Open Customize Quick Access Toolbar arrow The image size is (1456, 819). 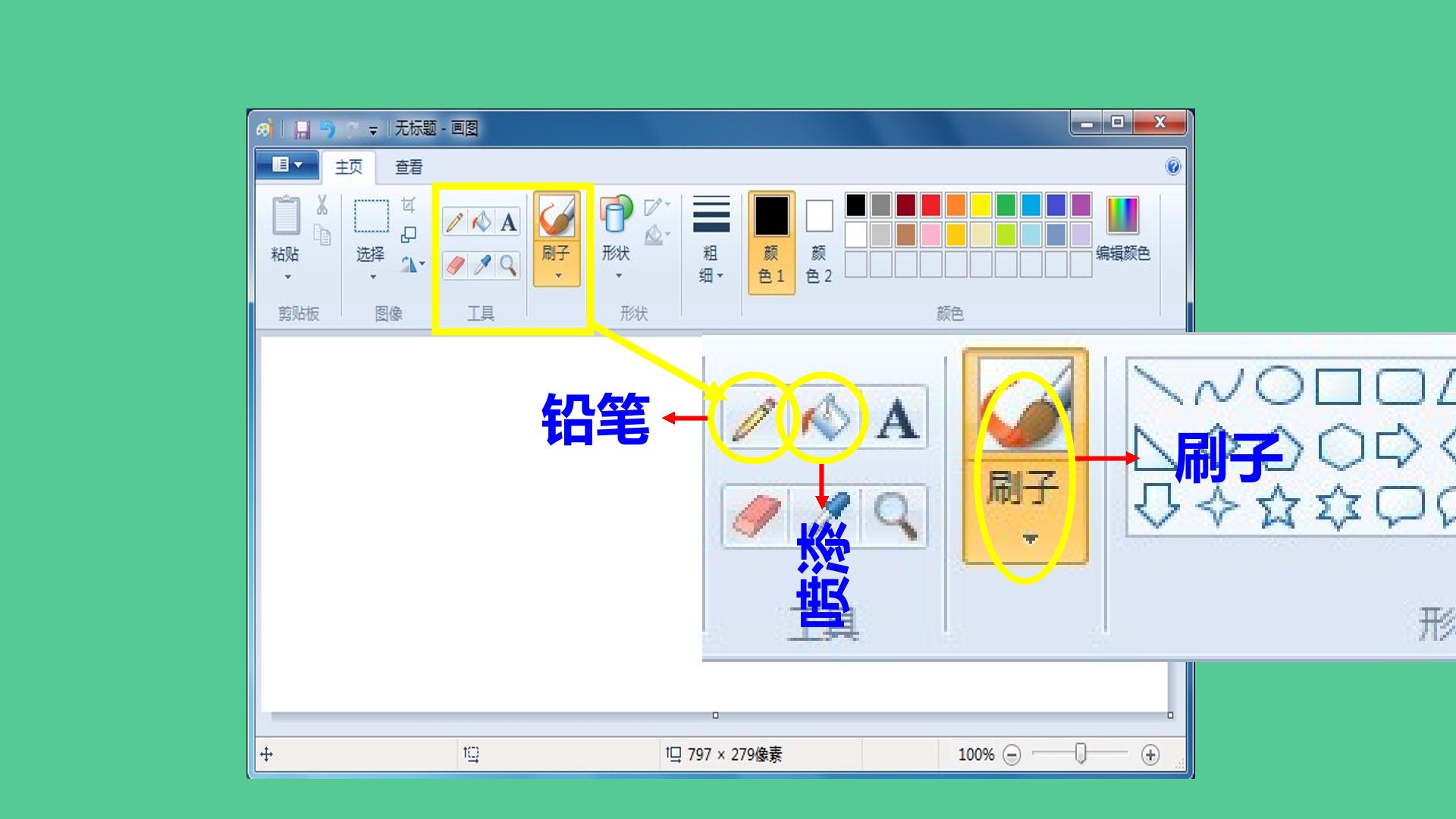[373, 130]
